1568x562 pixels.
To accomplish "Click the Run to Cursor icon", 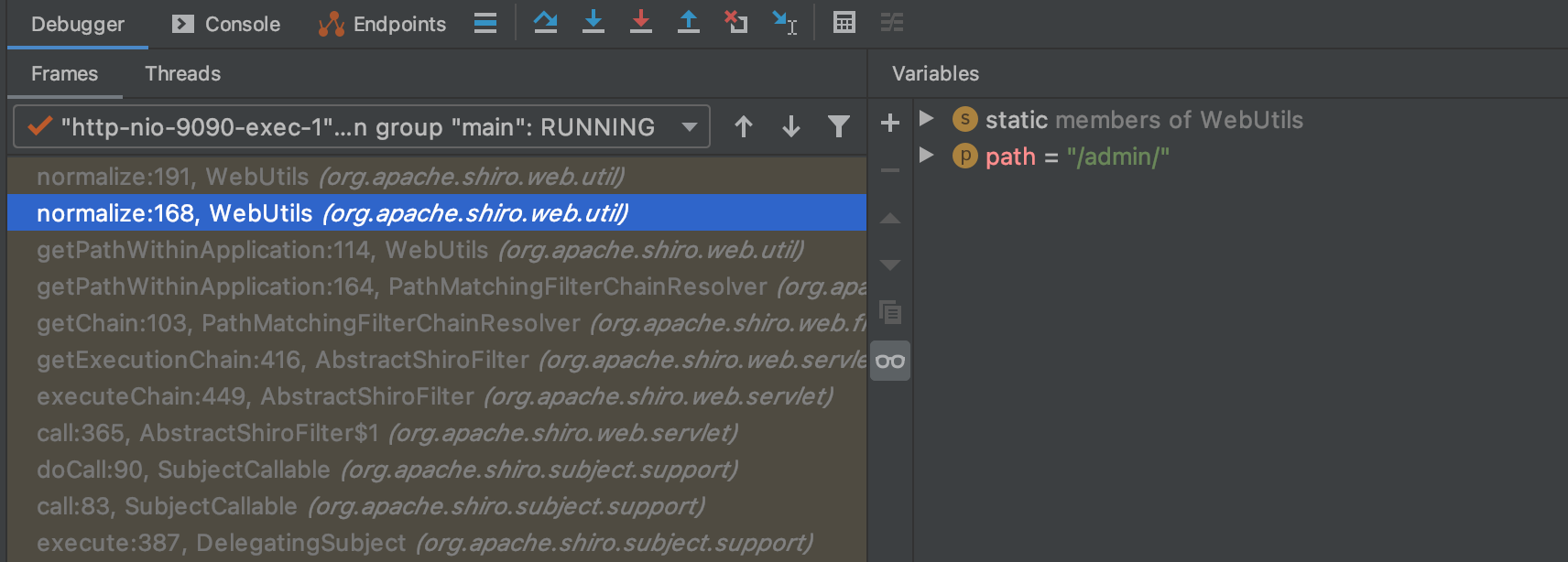I will (785, 22).
